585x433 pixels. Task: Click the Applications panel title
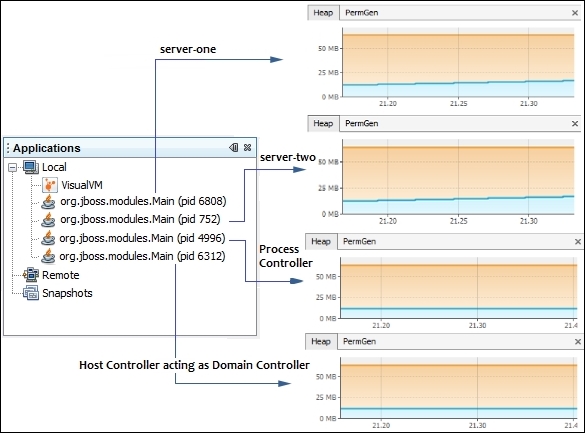point(47,148)
